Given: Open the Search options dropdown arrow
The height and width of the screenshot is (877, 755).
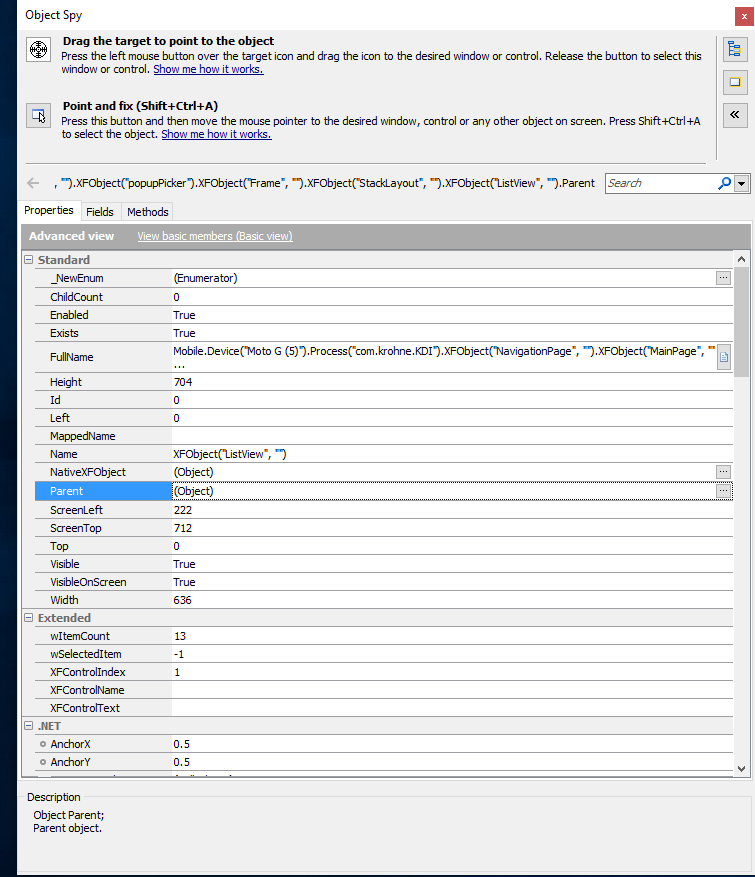Looking at the screenshot, I should tap(741, 183).
